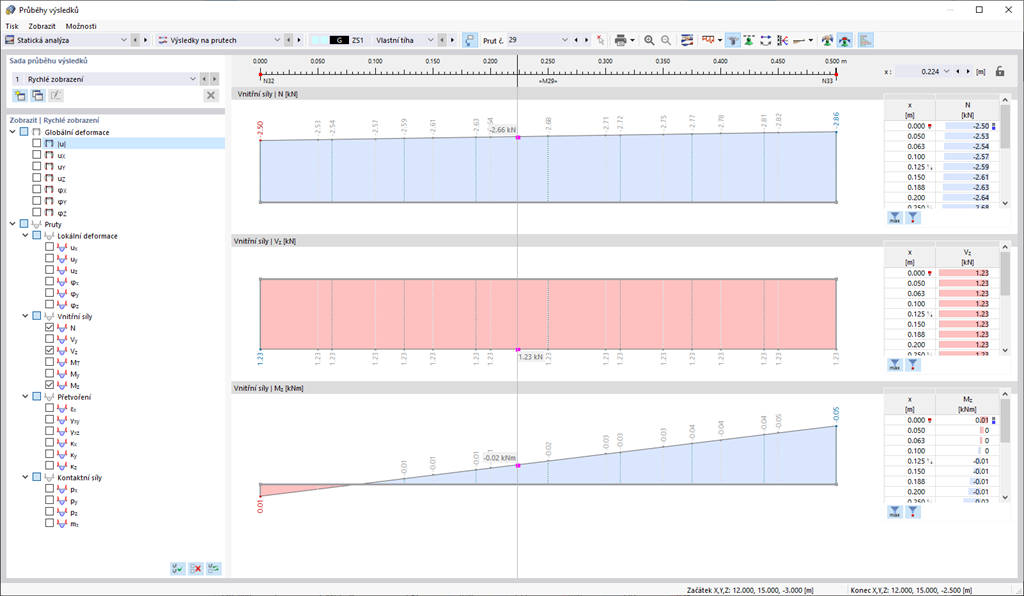Collapse the Globální deformace tree node
The width and height of the screenshot is (1024, 596).
(12, 131)
